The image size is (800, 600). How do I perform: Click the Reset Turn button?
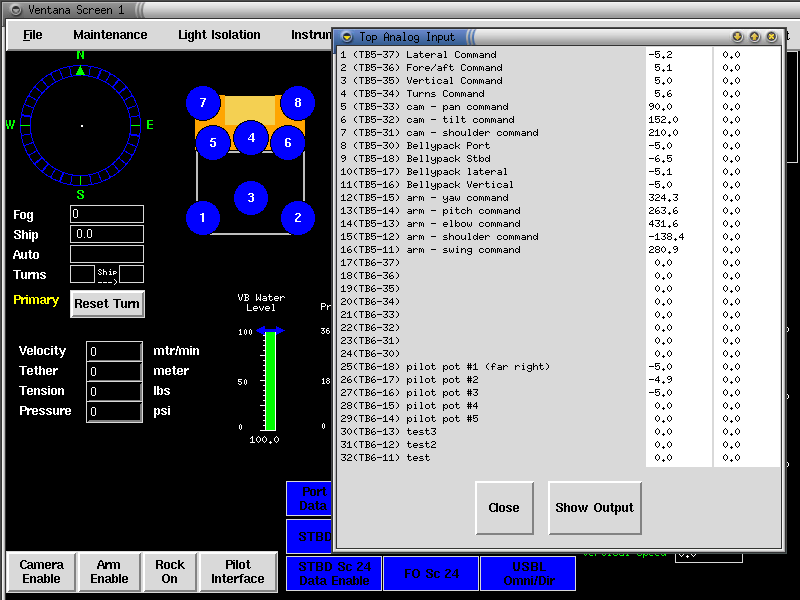107,304
